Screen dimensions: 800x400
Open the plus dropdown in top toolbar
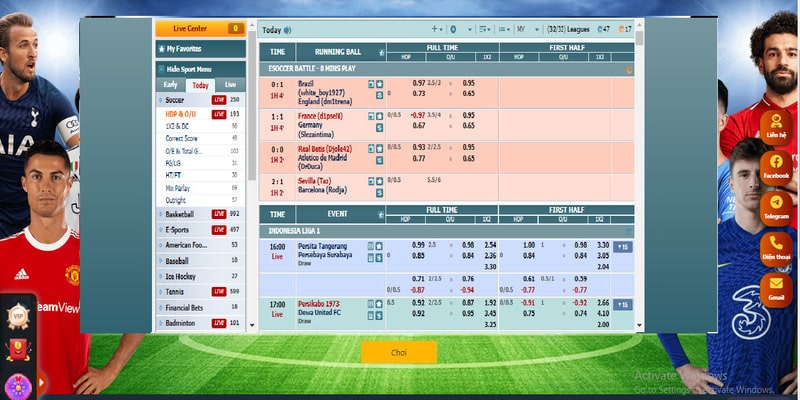click(x=437, y=29)
